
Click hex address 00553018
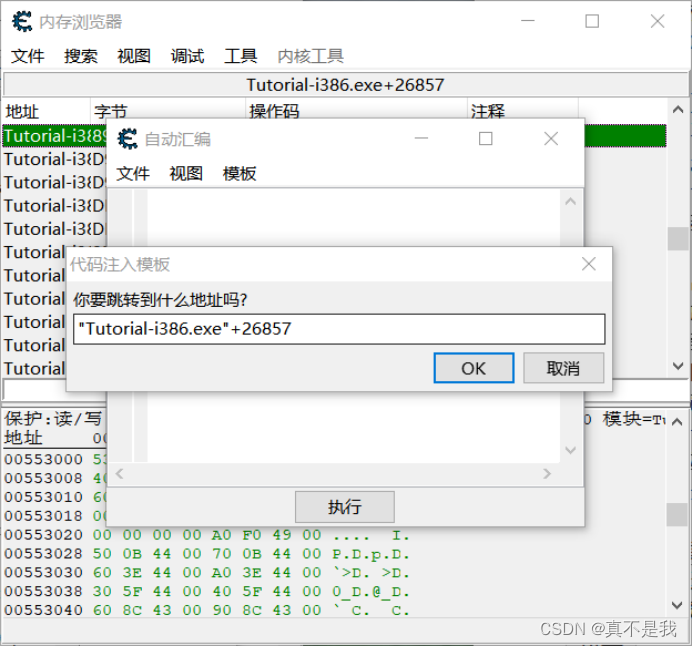[43, 516]
